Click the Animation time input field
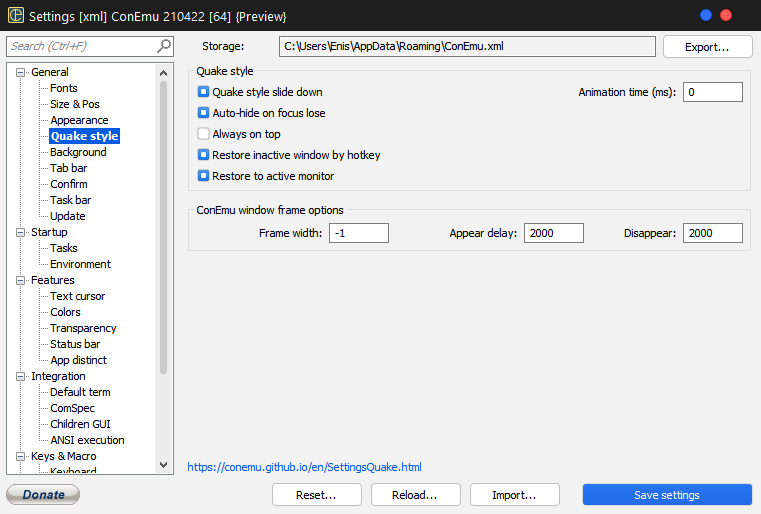Image resolution: width=761 pixels, height=514 pixels. (712, 92)
